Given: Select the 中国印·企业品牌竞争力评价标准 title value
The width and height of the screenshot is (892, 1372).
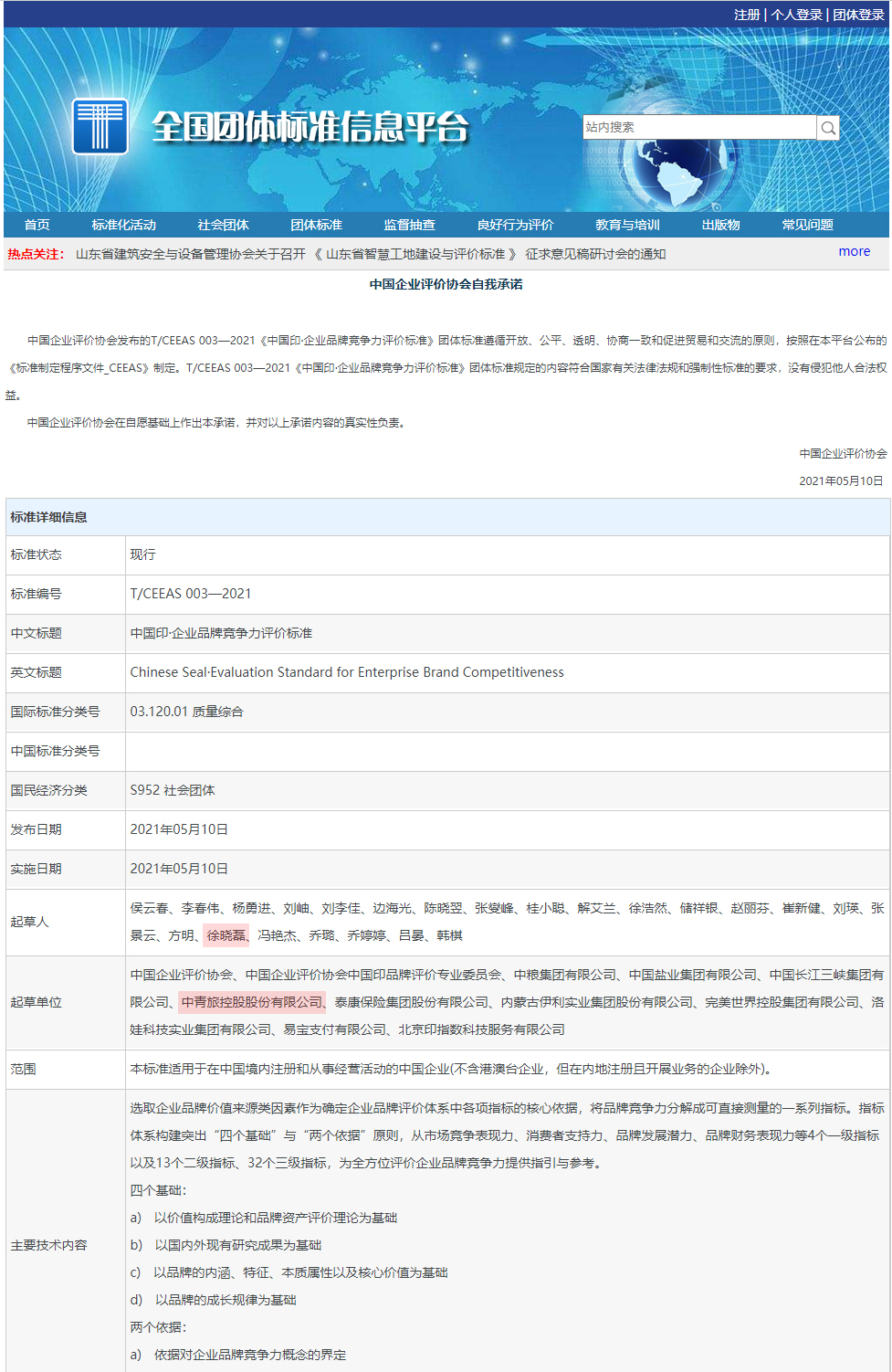Looking at the screenshot, I should [x=222, y=633].
